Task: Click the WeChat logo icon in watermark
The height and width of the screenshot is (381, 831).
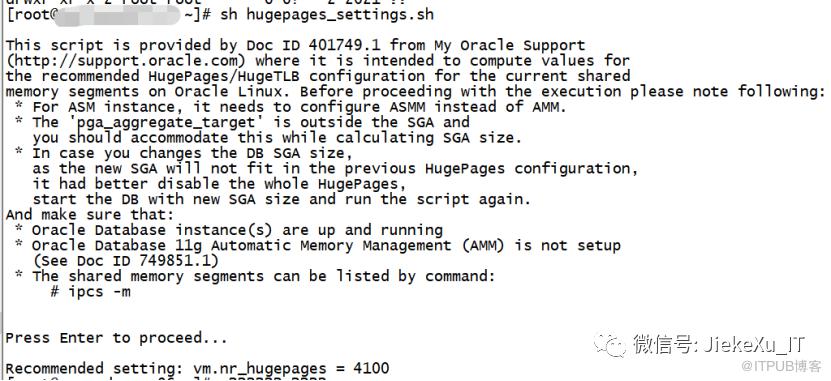Action: click(610, 344)
